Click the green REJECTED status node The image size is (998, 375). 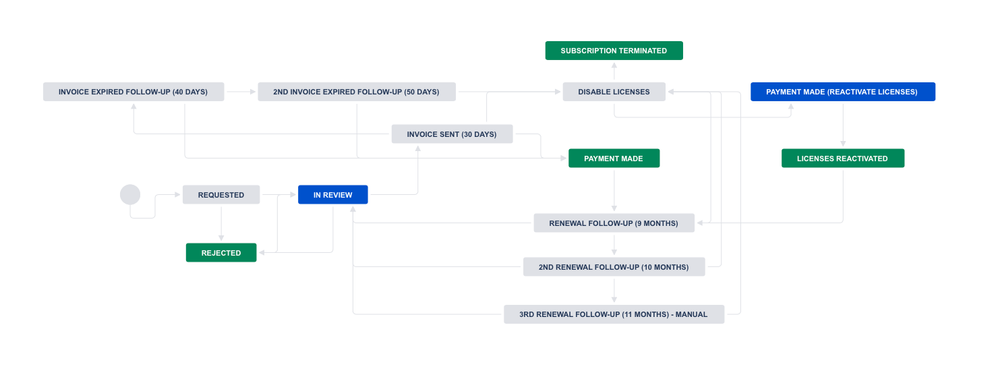coord(221,253)
